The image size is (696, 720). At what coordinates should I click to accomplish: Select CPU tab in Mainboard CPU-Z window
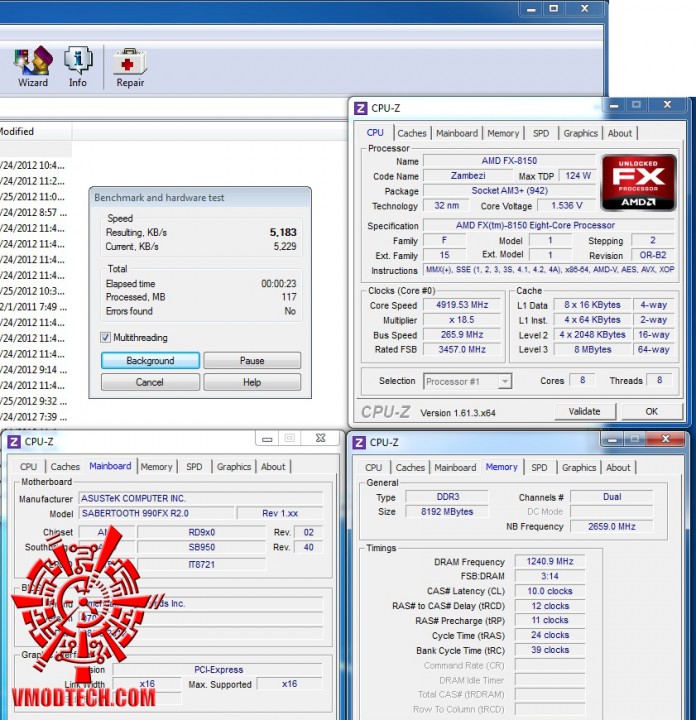28,467
